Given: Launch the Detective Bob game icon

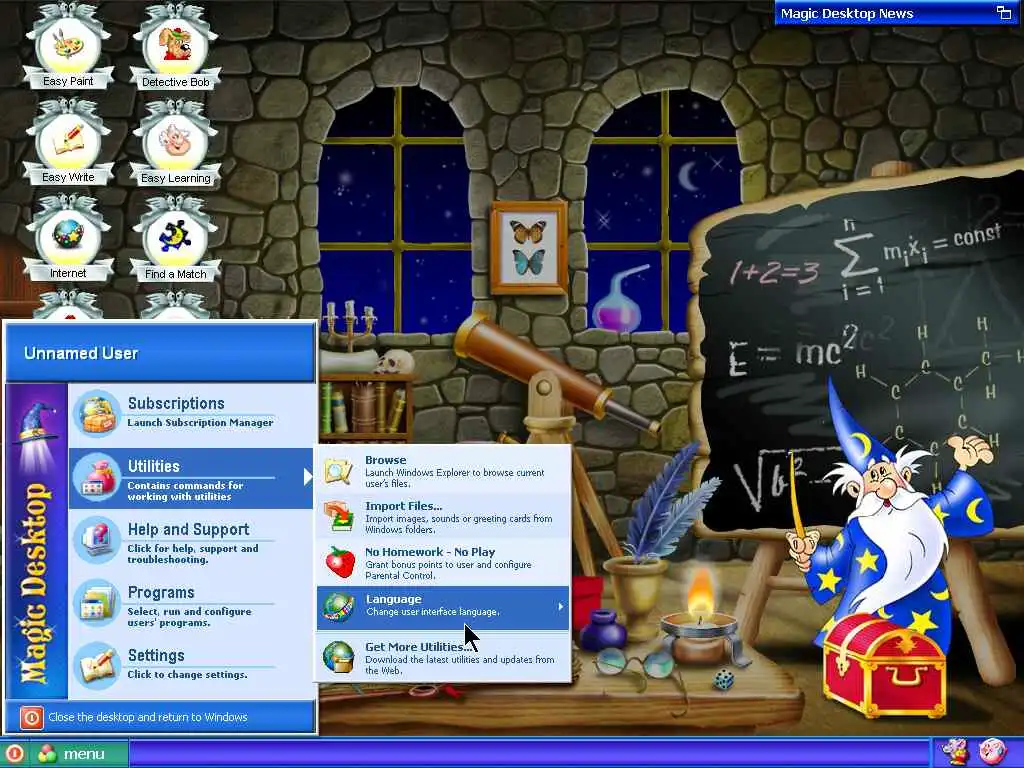Looking at the screenshot, I should [175, 46].
